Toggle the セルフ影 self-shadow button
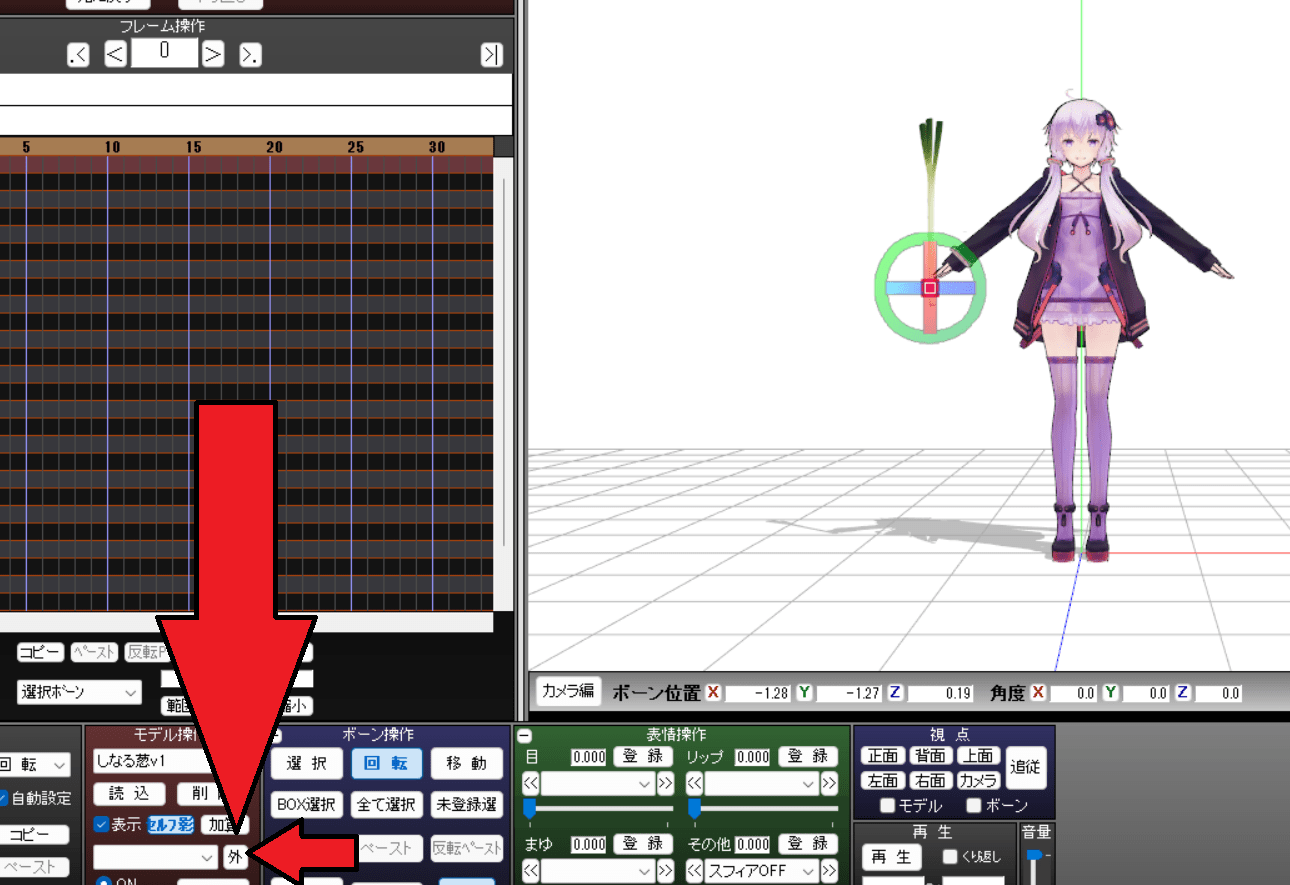 [170, 825]
